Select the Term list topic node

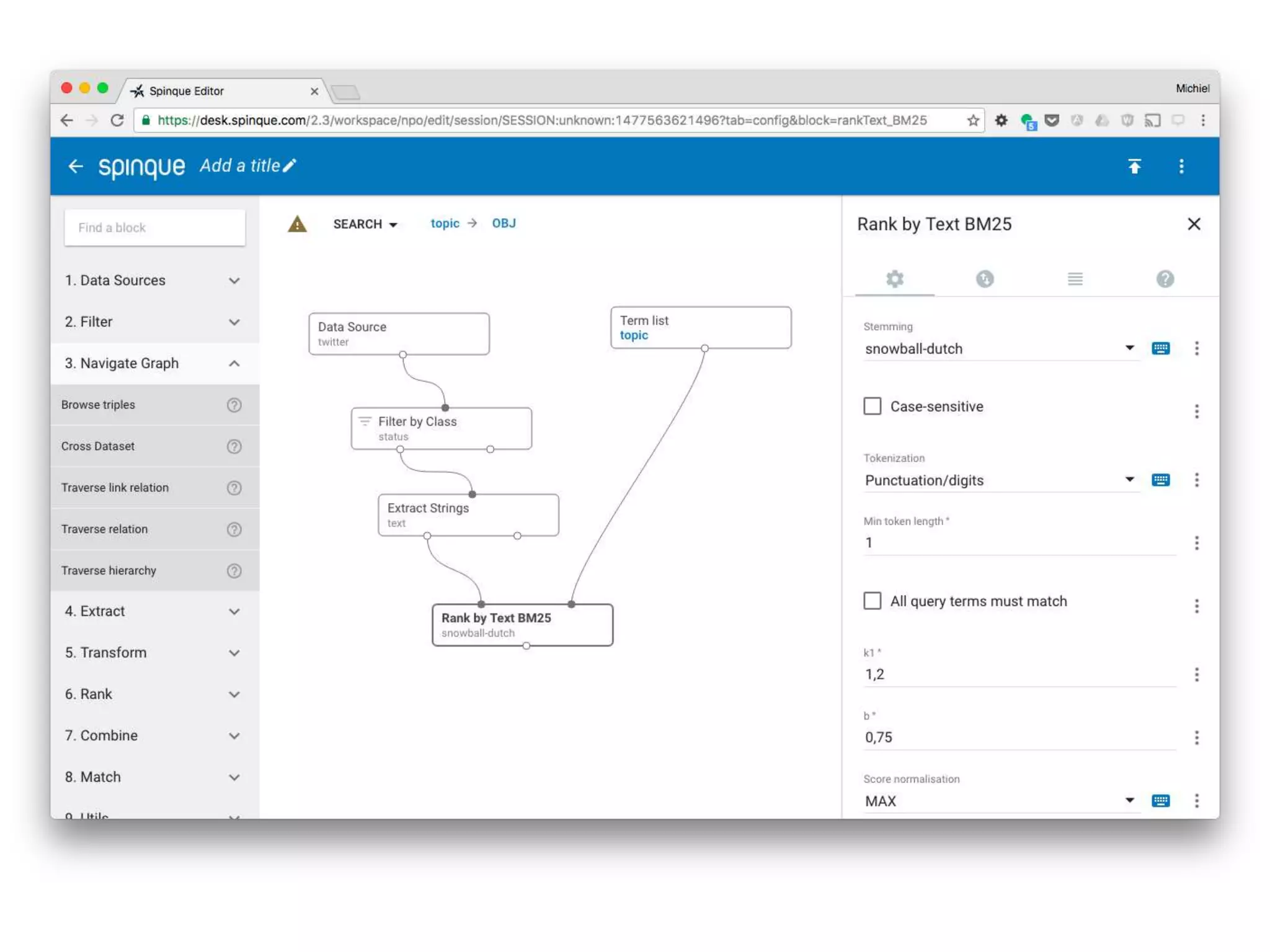701,327
